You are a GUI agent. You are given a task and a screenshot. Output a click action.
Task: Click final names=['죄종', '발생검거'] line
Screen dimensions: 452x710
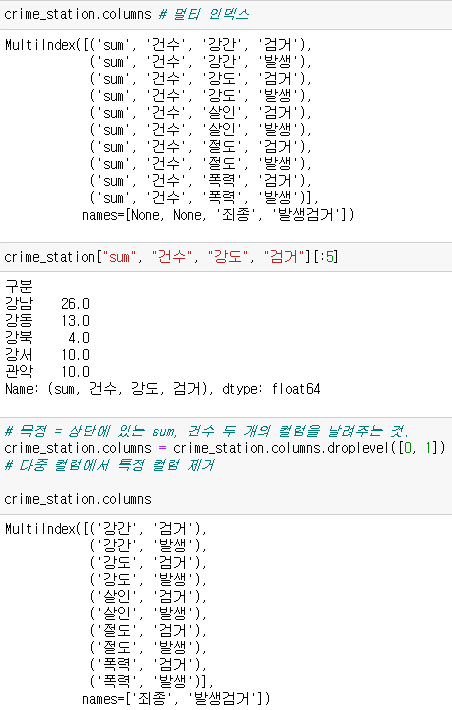176,698
